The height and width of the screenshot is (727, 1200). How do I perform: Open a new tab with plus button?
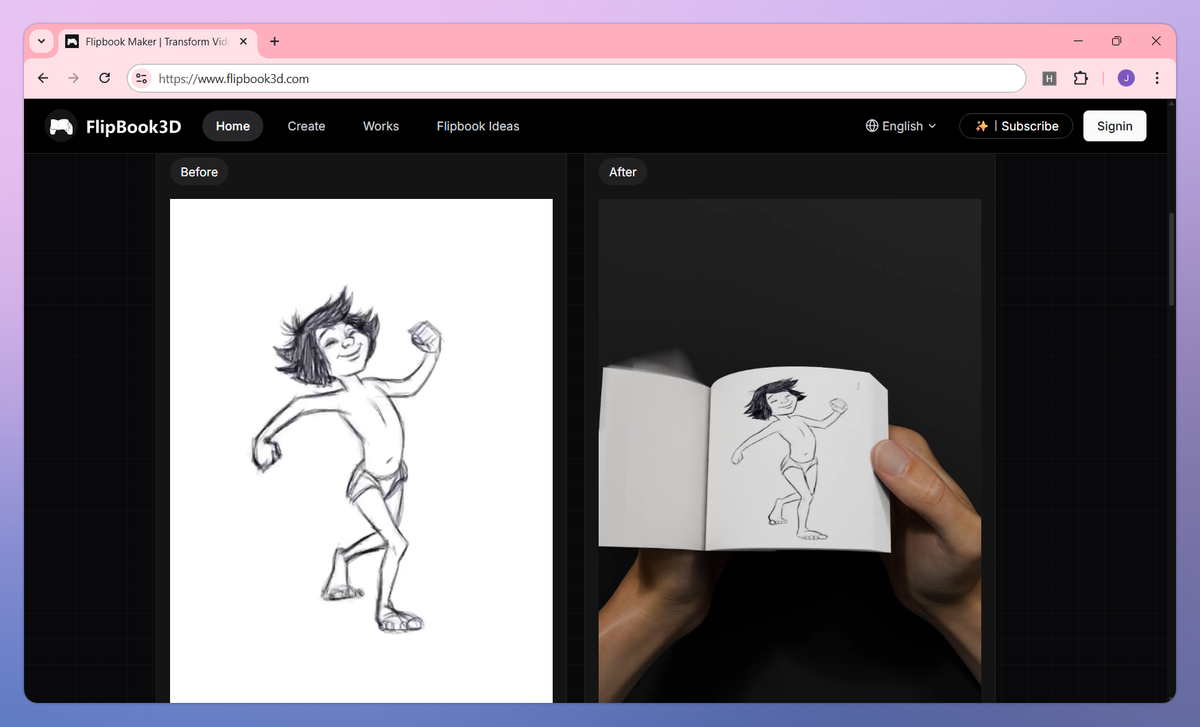pyautogui.click(x=275, y=41)
